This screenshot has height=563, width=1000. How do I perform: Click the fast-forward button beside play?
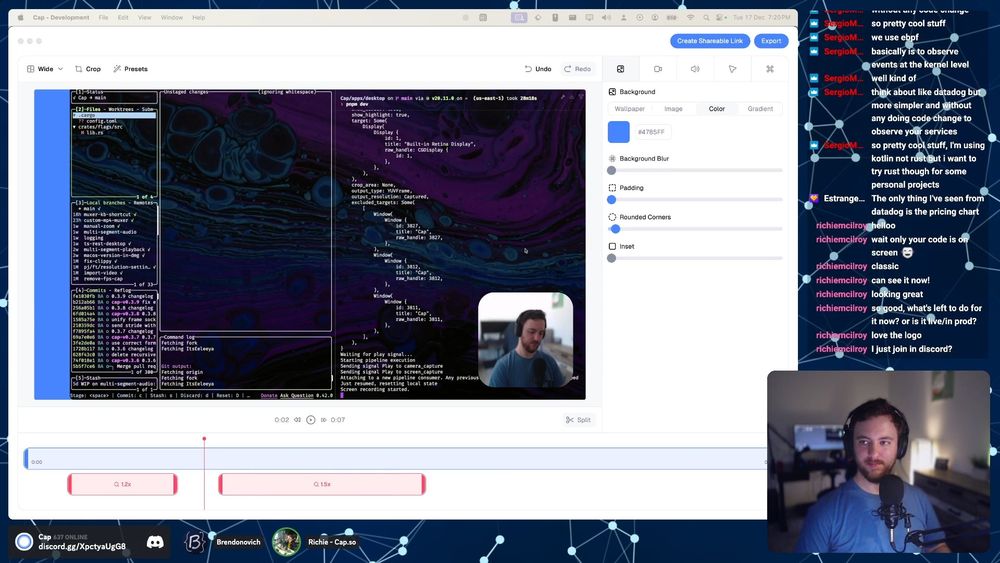tap(324, 420)
